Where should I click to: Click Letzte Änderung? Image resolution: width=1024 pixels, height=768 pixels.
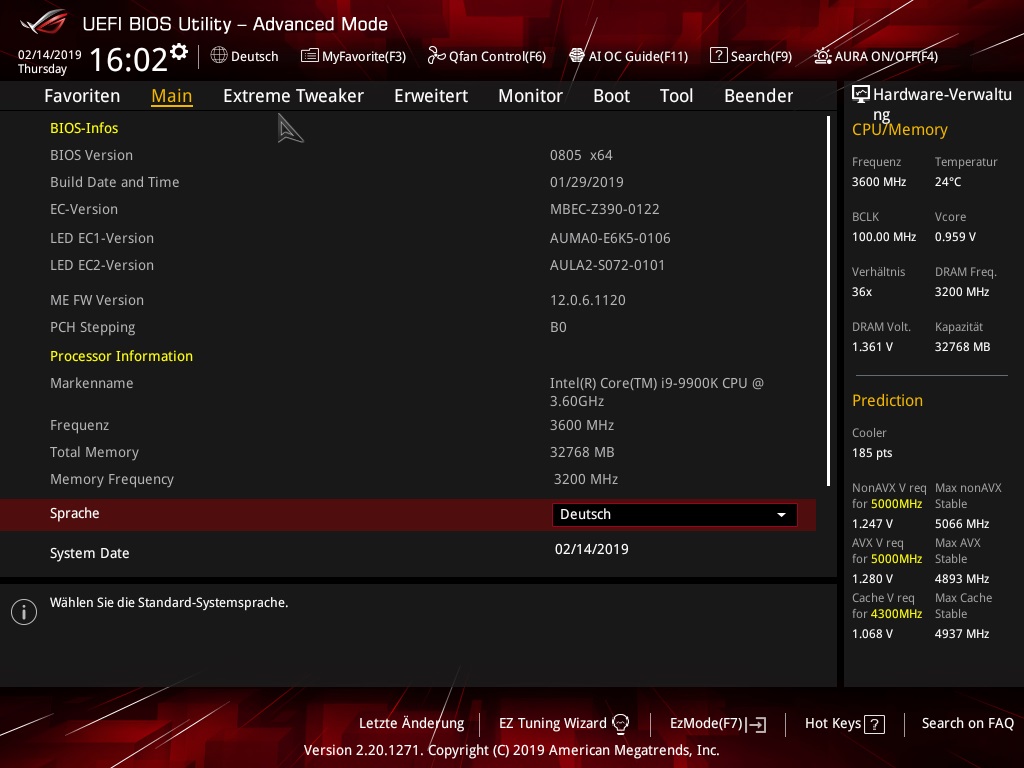coord(411,723)
